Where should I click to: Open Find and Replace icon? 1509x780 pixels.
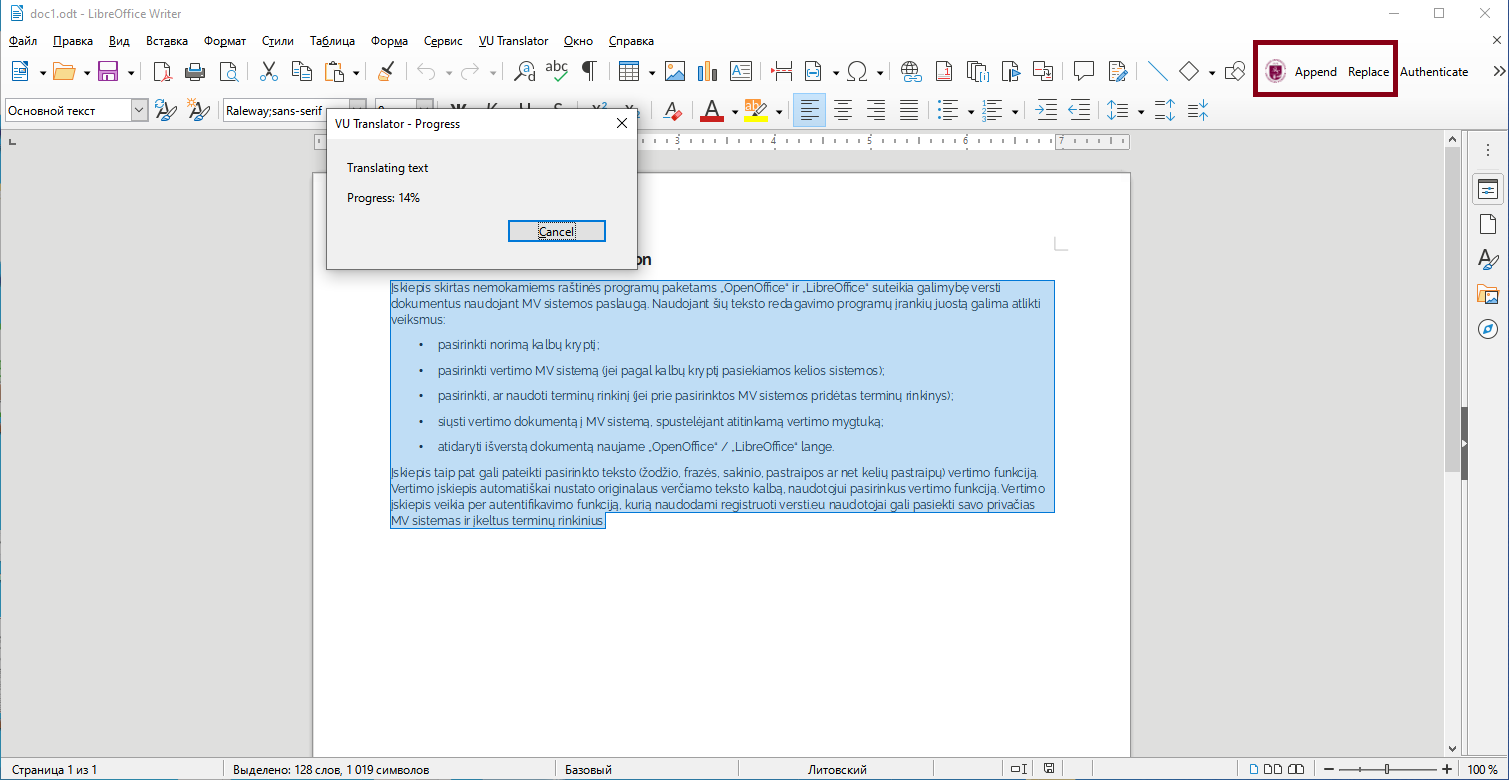[x=524, y=72]
